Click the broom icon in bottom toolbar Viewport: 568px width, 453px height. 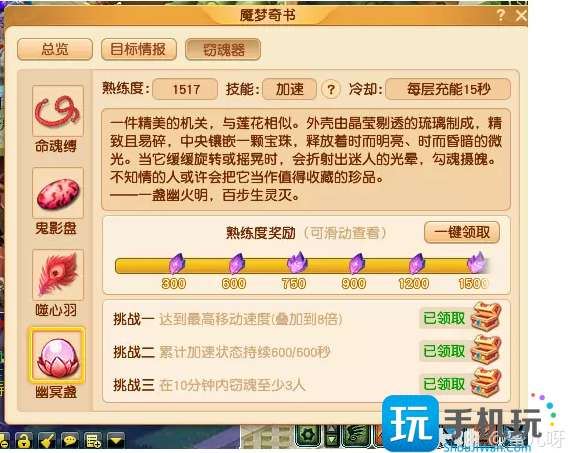click(x=47, y=441)
